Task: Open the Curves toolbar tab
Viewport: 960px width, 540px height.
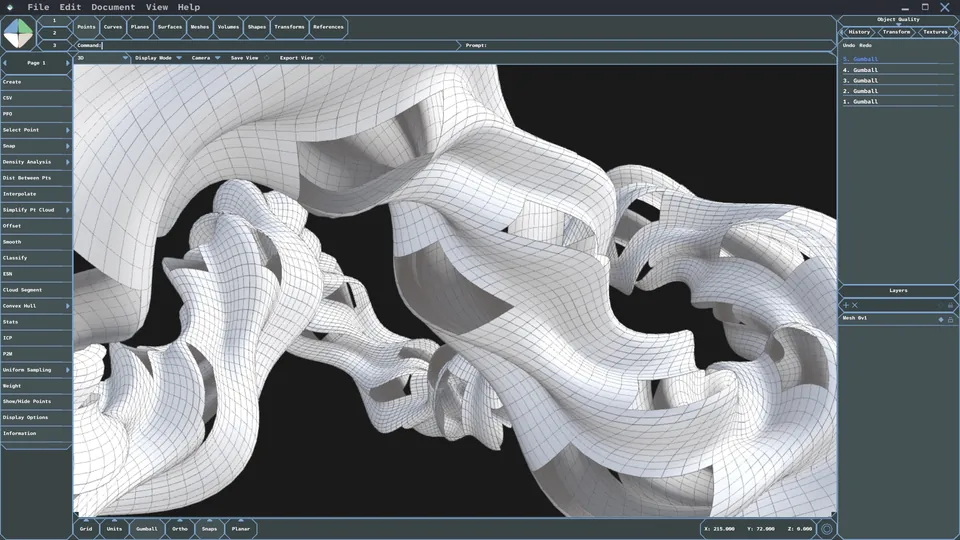Action: point(113,27)
